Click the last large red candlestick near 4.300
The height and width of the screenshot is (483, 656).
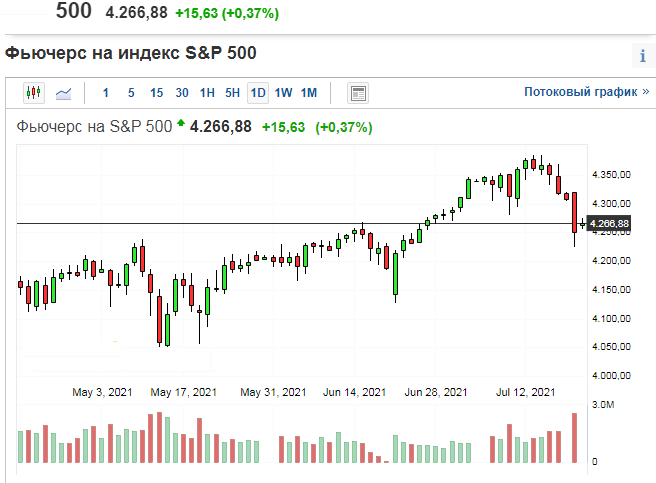pos(574,213)
